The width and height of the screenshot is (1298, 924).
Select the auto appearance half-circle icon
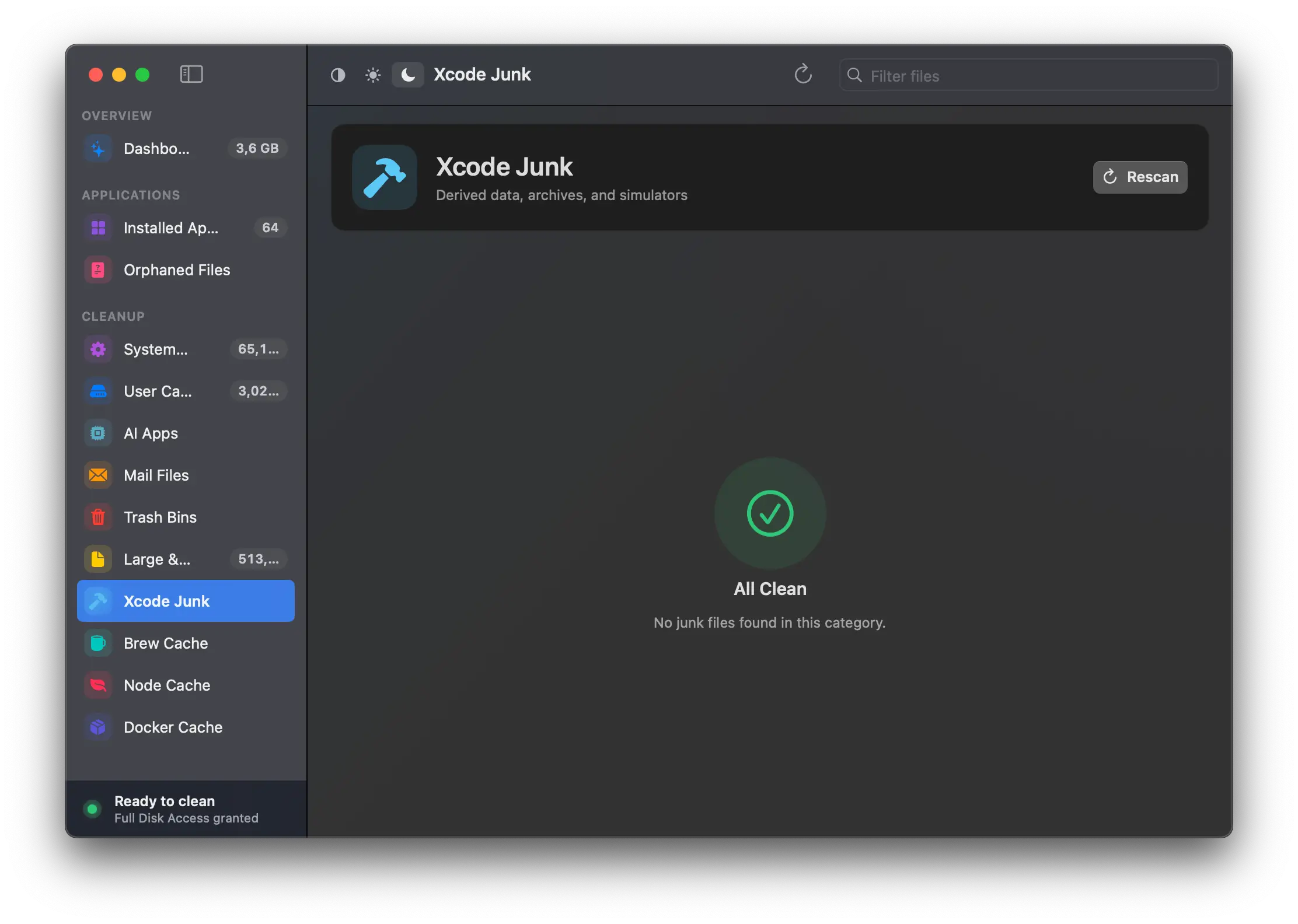(x=338, y=75)
